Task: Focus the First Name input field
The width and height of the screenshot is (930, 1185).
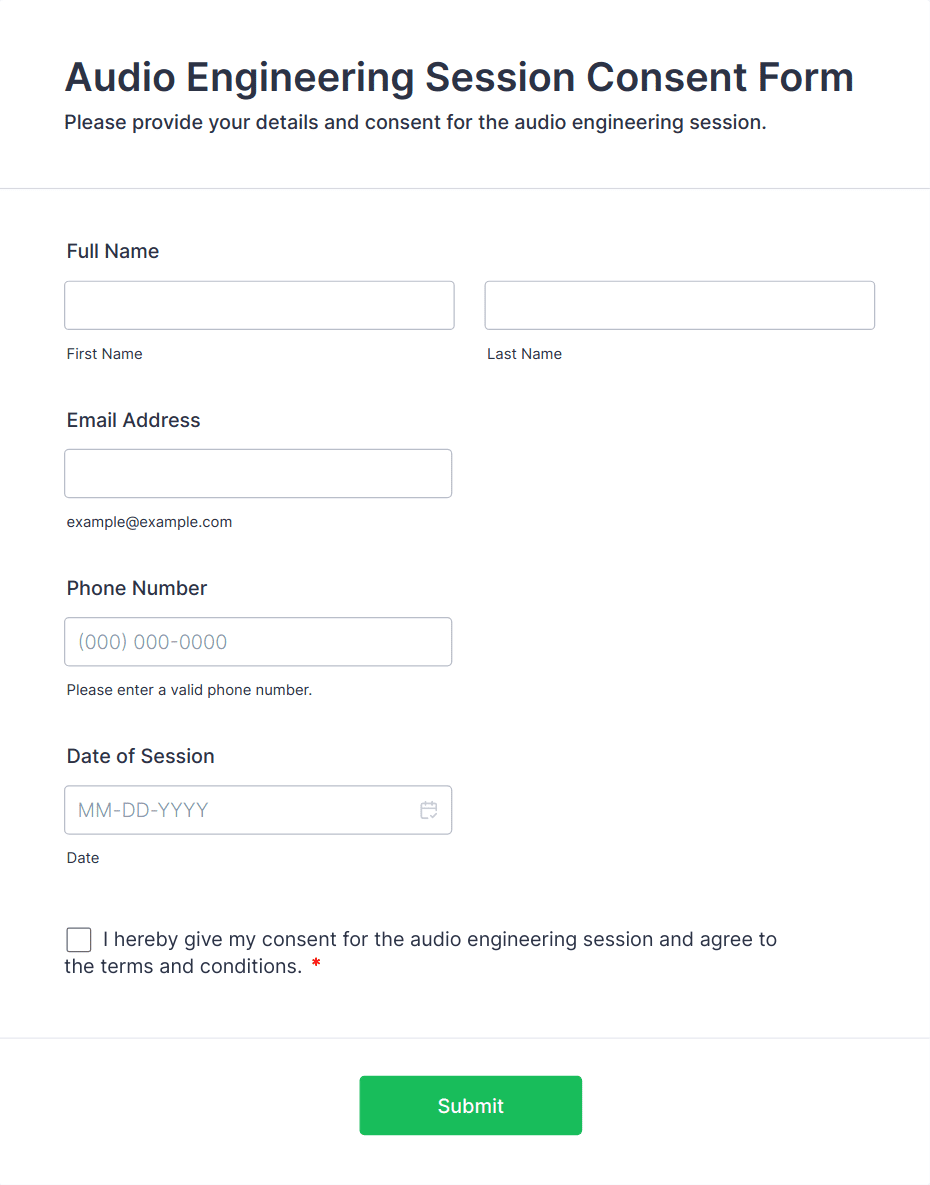Action: (x=259, y=305)
